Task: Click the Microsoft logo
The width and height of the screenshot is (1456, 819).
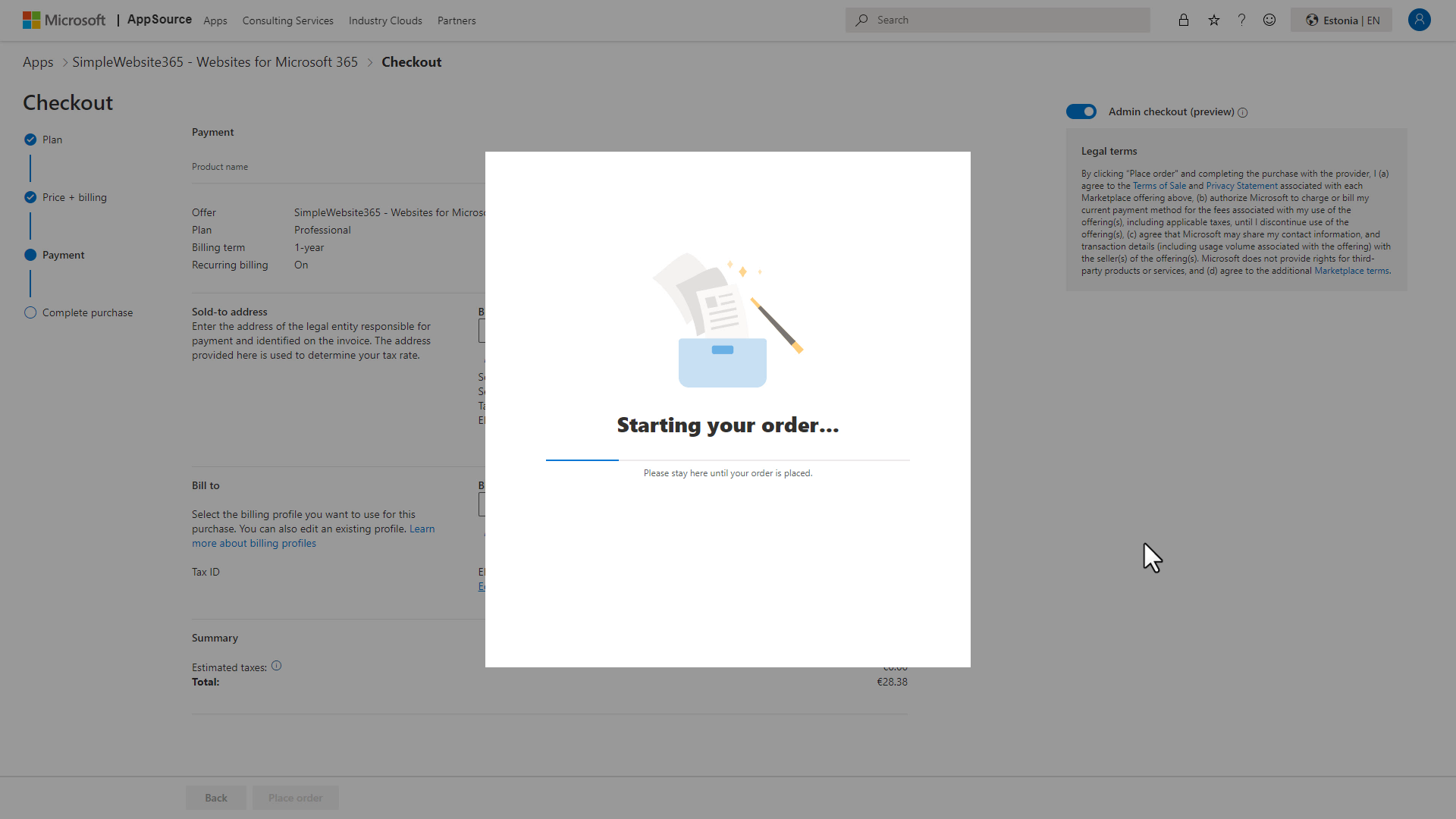Action: pos(64,20)
